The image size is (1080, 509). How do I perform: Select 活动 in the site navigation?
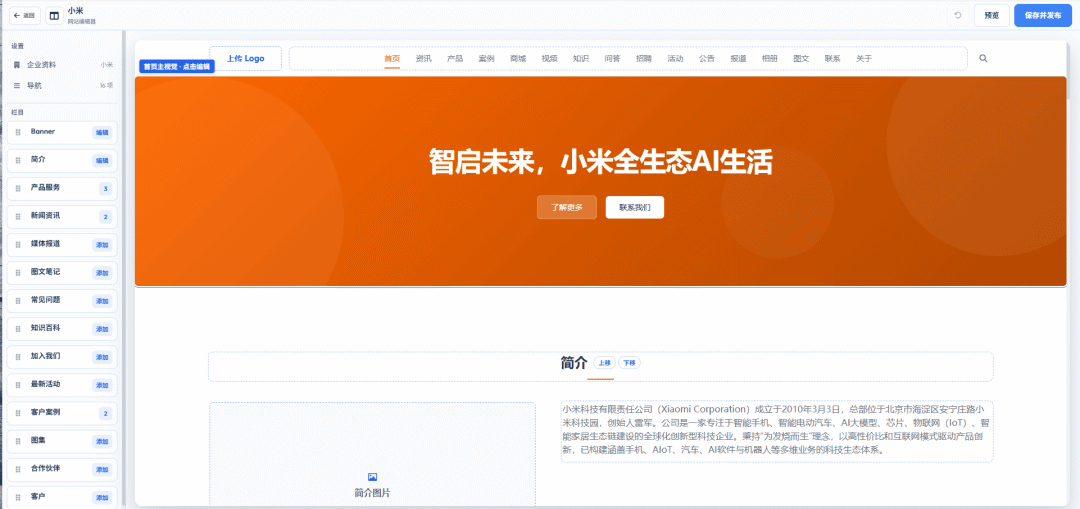(x=675, y=59)
